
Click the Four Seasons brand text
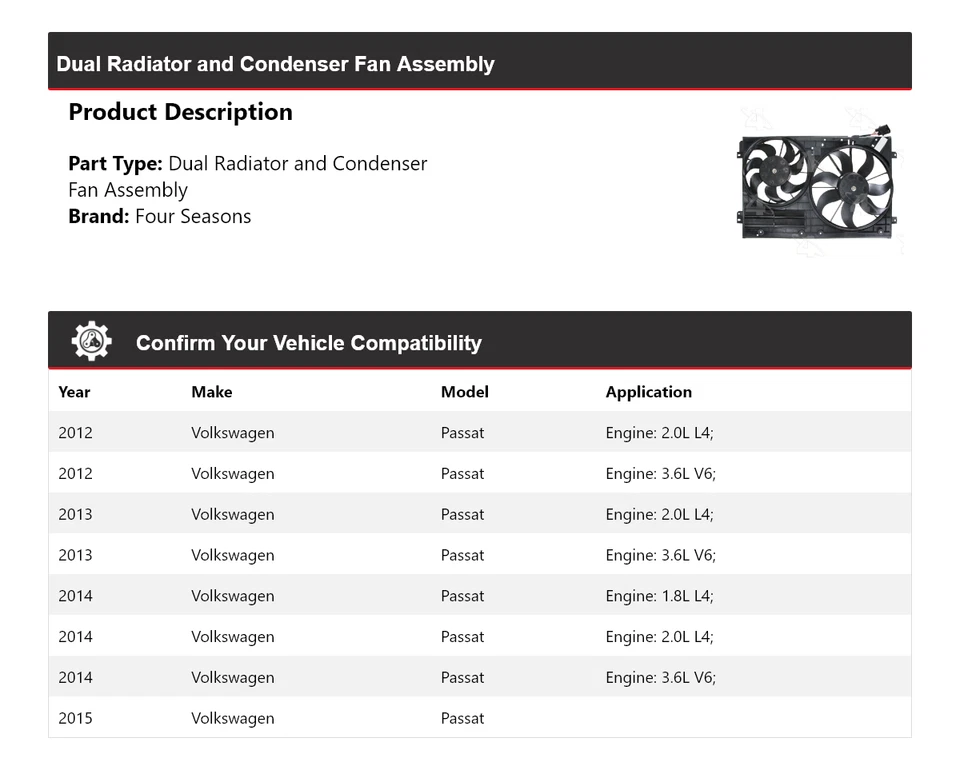pyautogui.click(x=193, y=216)
